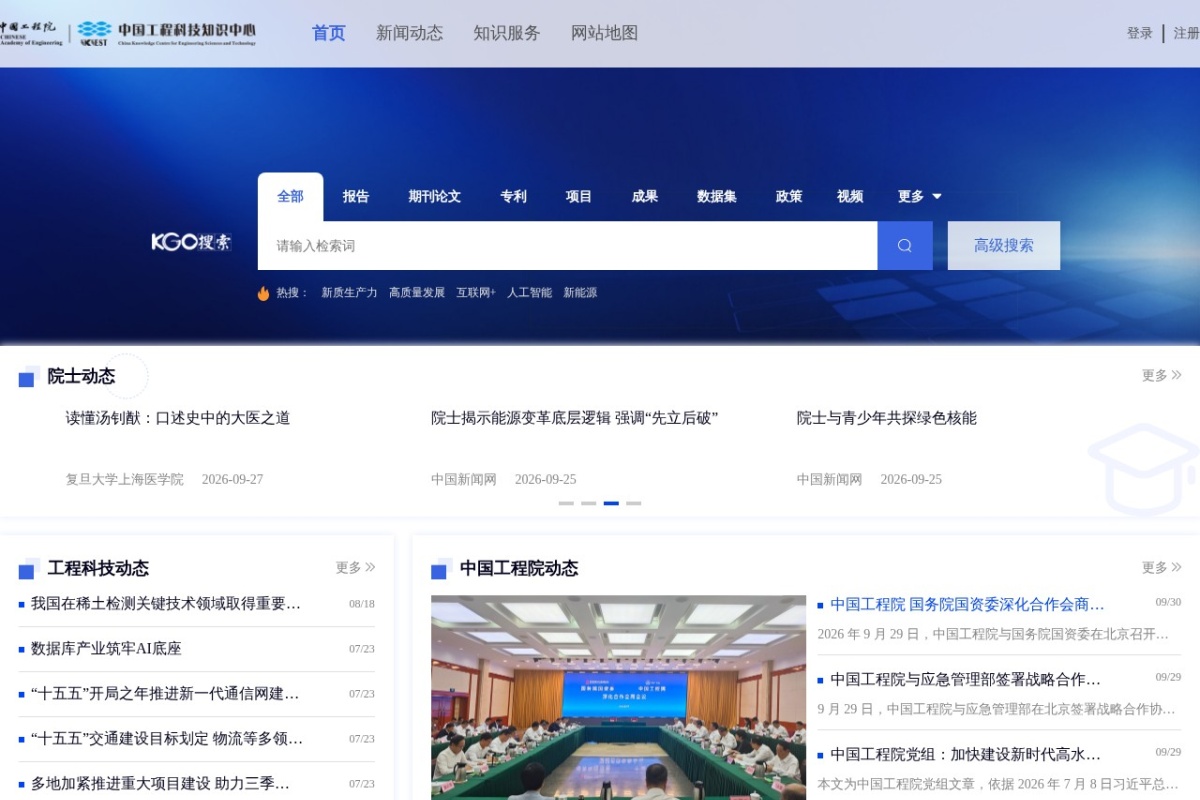Select the 成果 search tab
Image resolution: width=1200 pixels, height=800 pixels.
[645, 196]
